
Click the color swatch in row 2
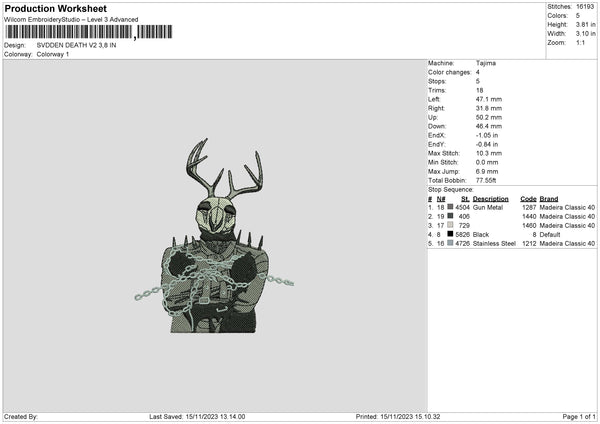pyautogui.click(x=450, y=216)
